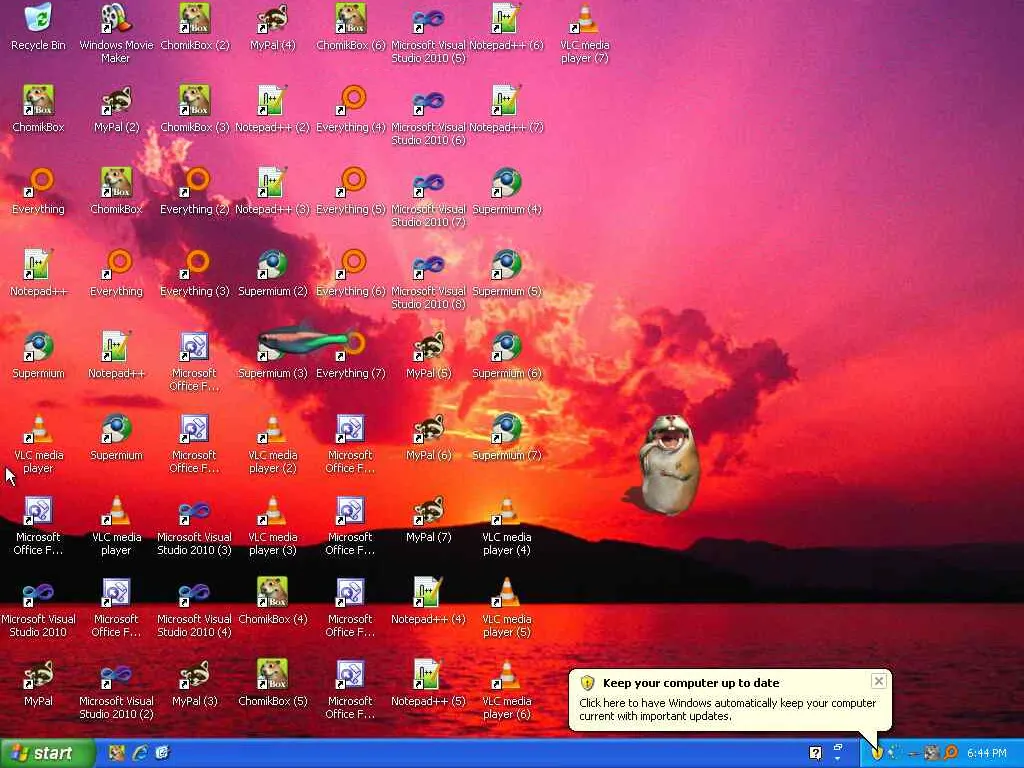The image size is (1024, 768).
Task: Select the Everything (7) desktop shortcut
Action: tap(351, 355)
